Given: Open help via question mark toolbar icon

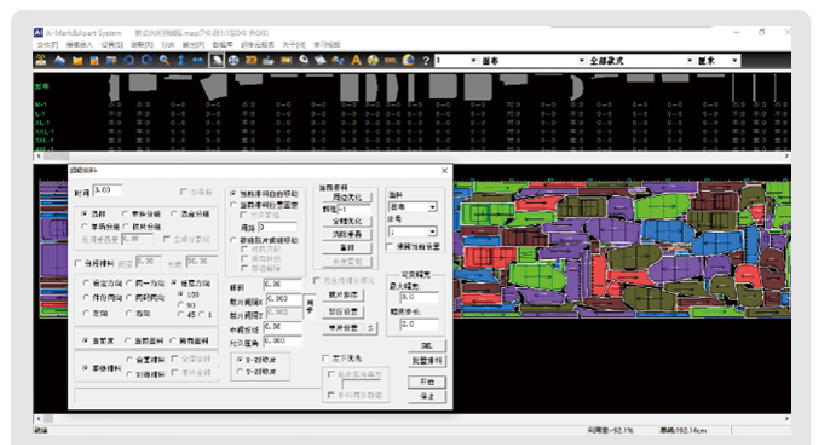Looking at the screenshot, I should [426, 60].
